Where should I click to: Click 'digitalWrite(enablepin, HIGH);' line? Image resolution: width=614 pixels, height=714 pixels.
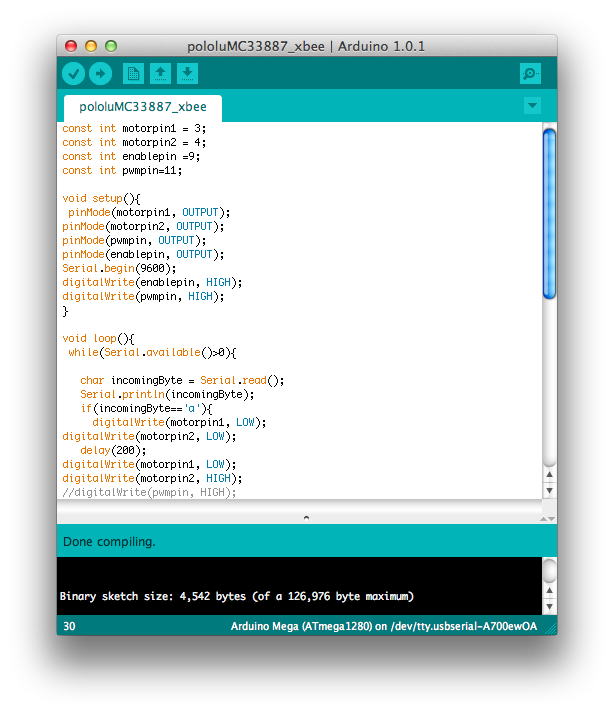[152, 283]
